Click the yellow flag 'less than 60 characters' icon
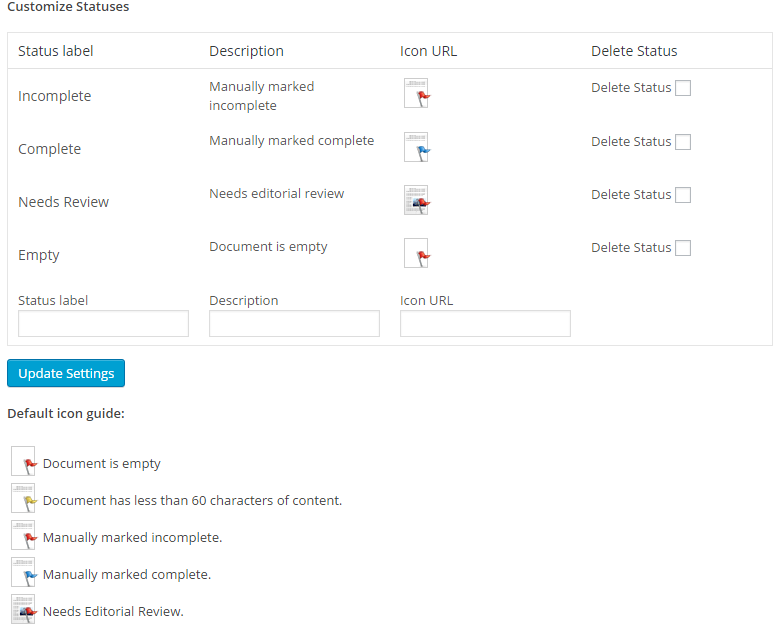This screenshot has width=781, height=628. [23, 499]
